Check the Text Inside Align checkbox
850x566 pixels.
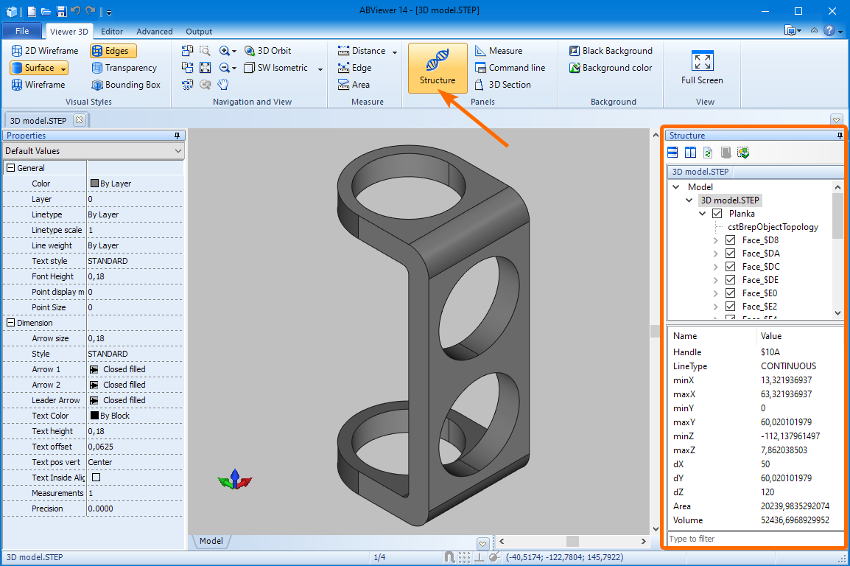[x=96, y=477]
